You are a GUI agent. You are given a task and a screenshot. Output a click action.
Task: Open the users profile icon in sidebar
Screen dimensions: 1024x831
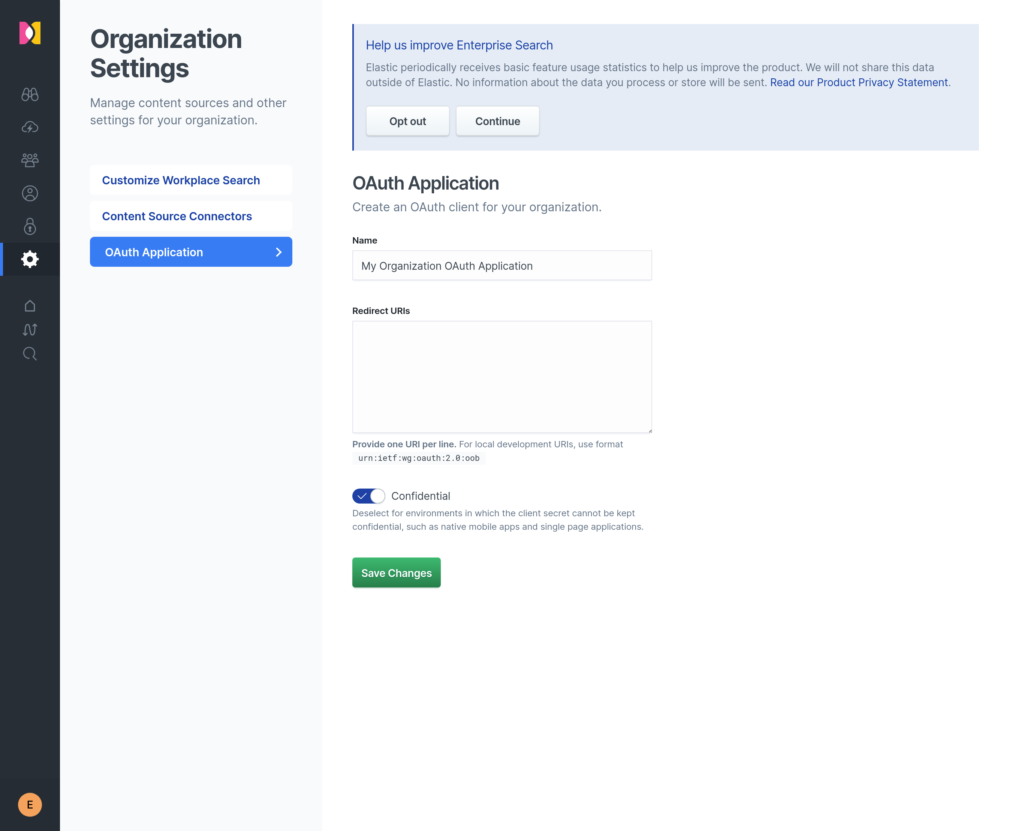(x=30, y=193)
